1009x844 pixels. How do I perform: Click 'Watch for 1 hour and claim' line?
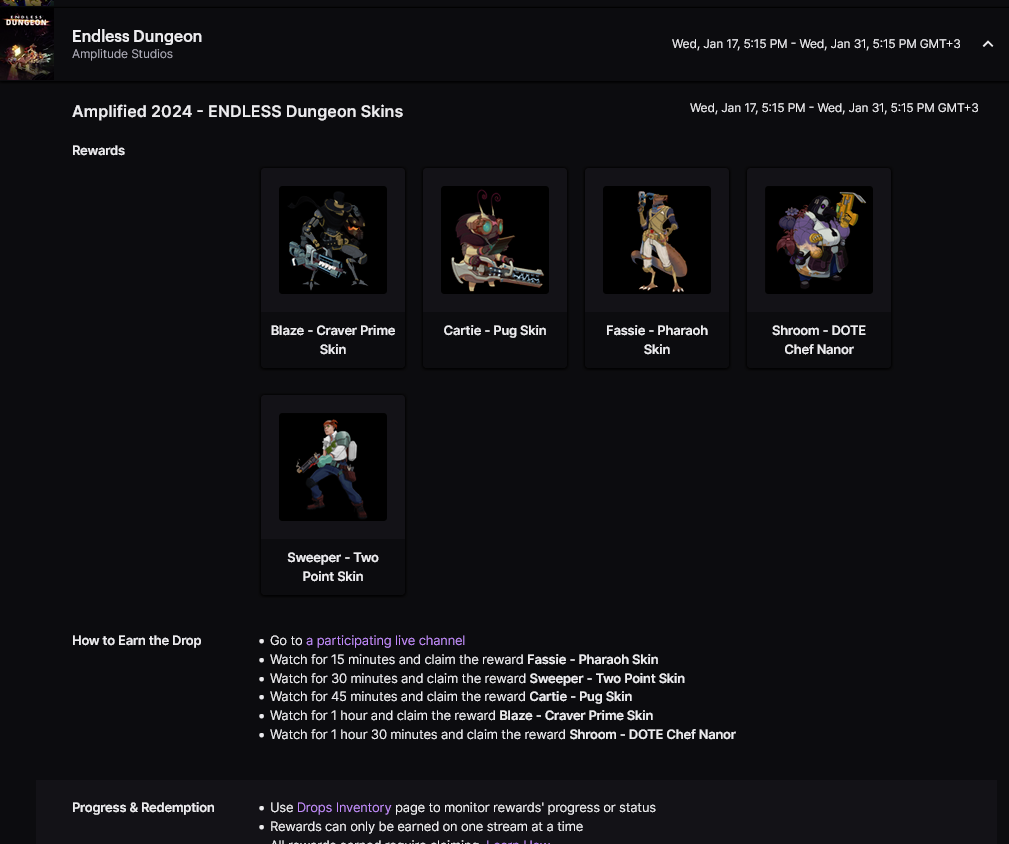click(x=461, y=715)
